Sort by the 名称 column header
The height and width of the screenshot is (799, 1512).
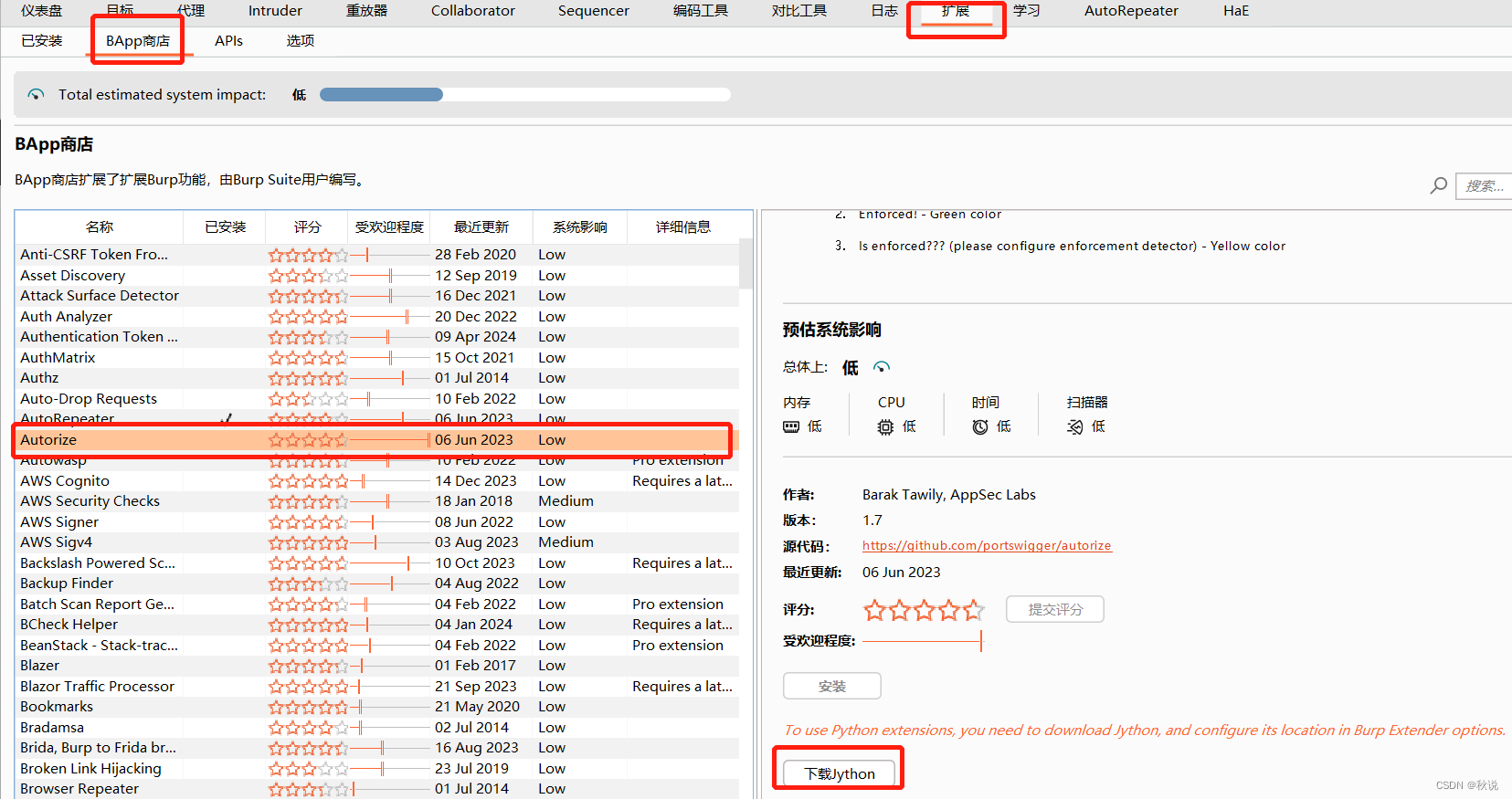(100, 226)
